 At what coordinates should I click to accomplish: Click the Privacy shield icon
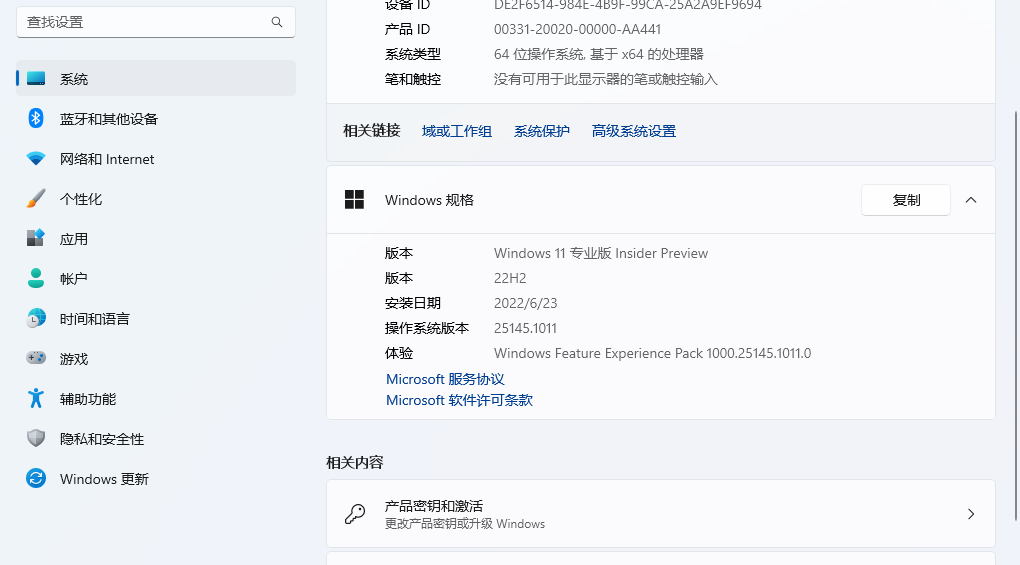36,438
